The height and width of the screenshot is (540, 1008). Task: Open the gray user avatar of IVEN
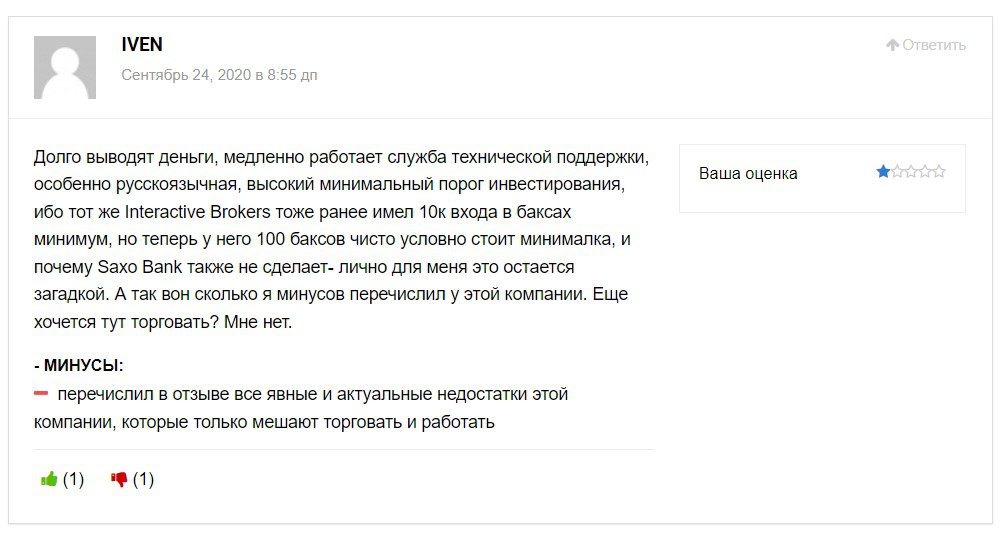(65, 67)
